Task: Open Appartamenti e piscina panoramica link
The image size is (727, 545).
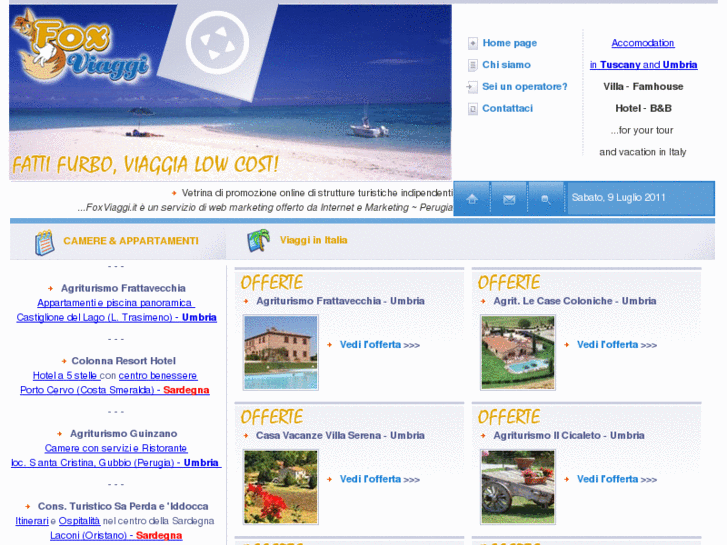Action: click(x=116, y=303)
